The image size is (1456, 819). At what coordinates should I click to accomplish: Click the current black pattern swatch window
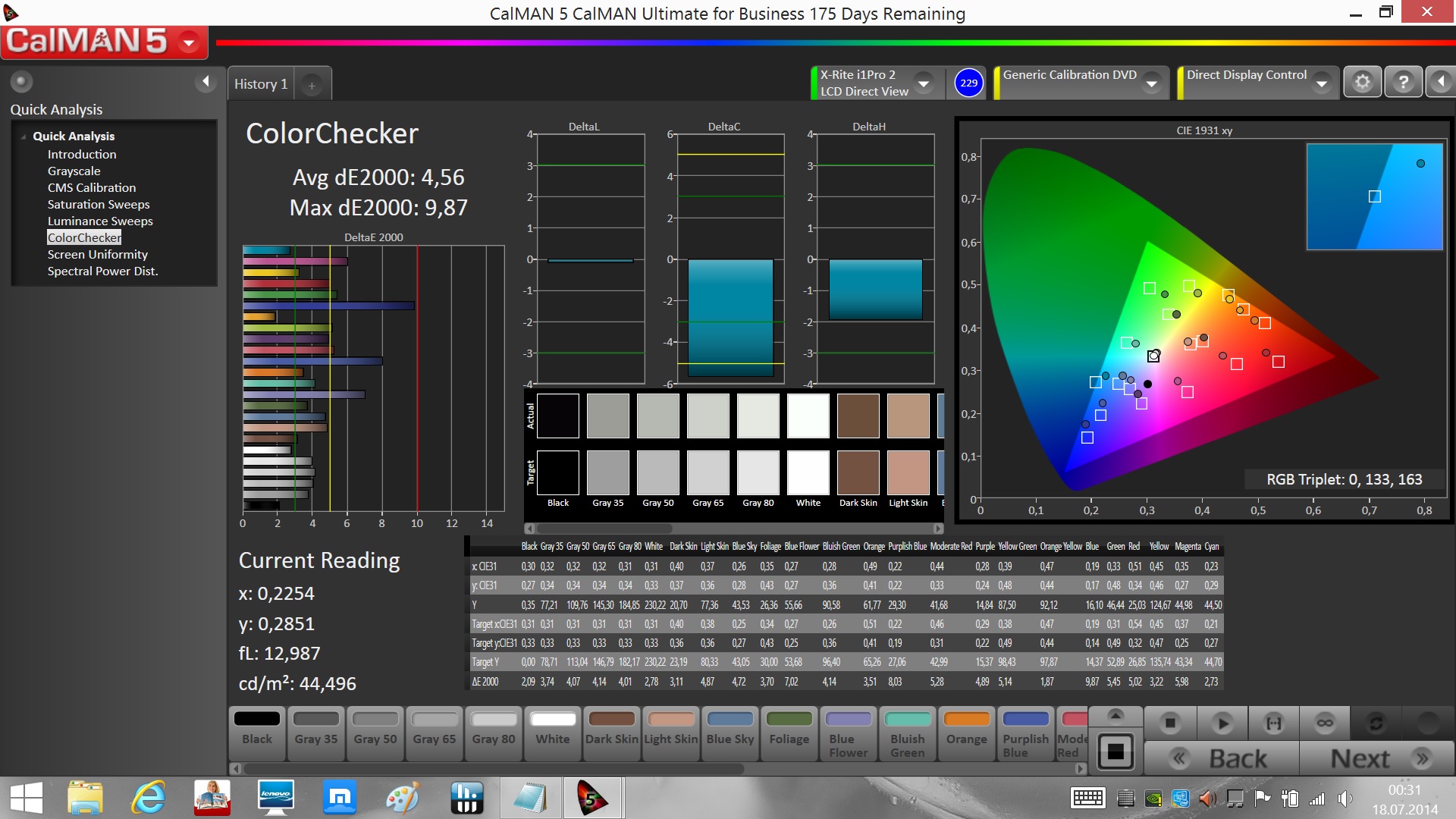pos(1116,751)
